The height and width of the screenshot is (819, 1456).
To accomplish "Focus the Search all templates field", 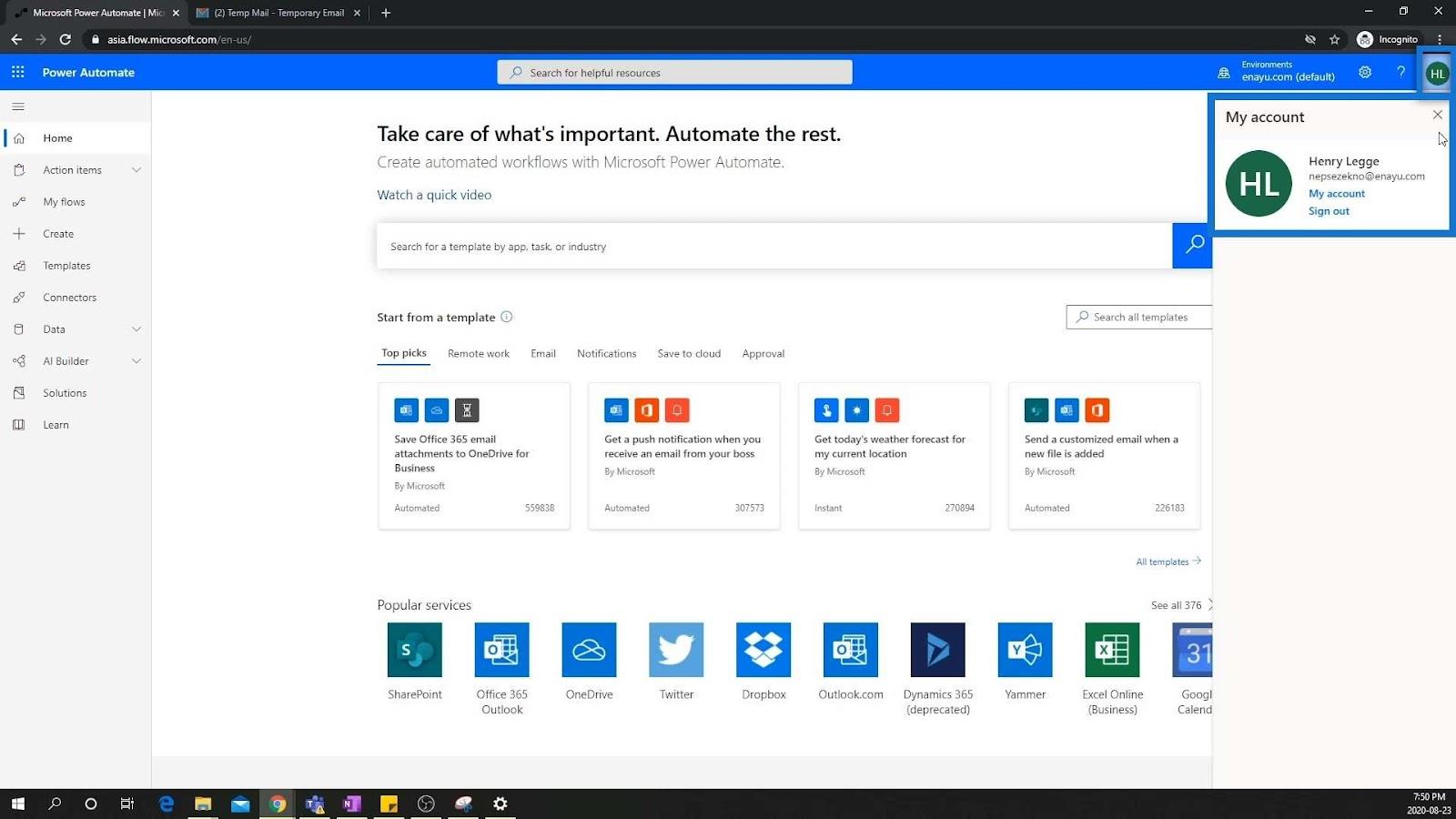I will [1139, 317].
